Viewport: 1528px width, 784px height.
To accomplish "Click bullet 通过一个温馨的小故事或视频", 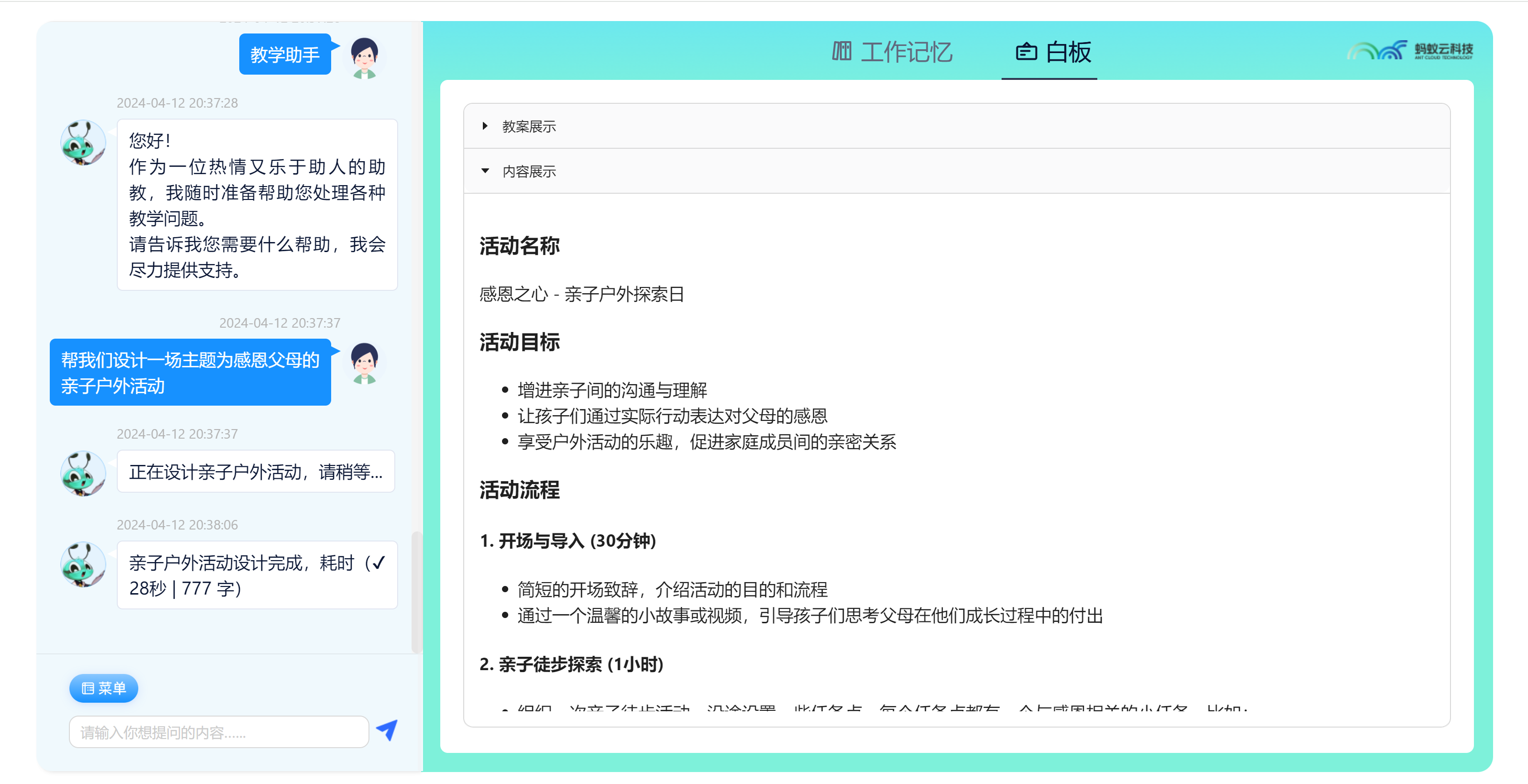I will tap(810, 615).
